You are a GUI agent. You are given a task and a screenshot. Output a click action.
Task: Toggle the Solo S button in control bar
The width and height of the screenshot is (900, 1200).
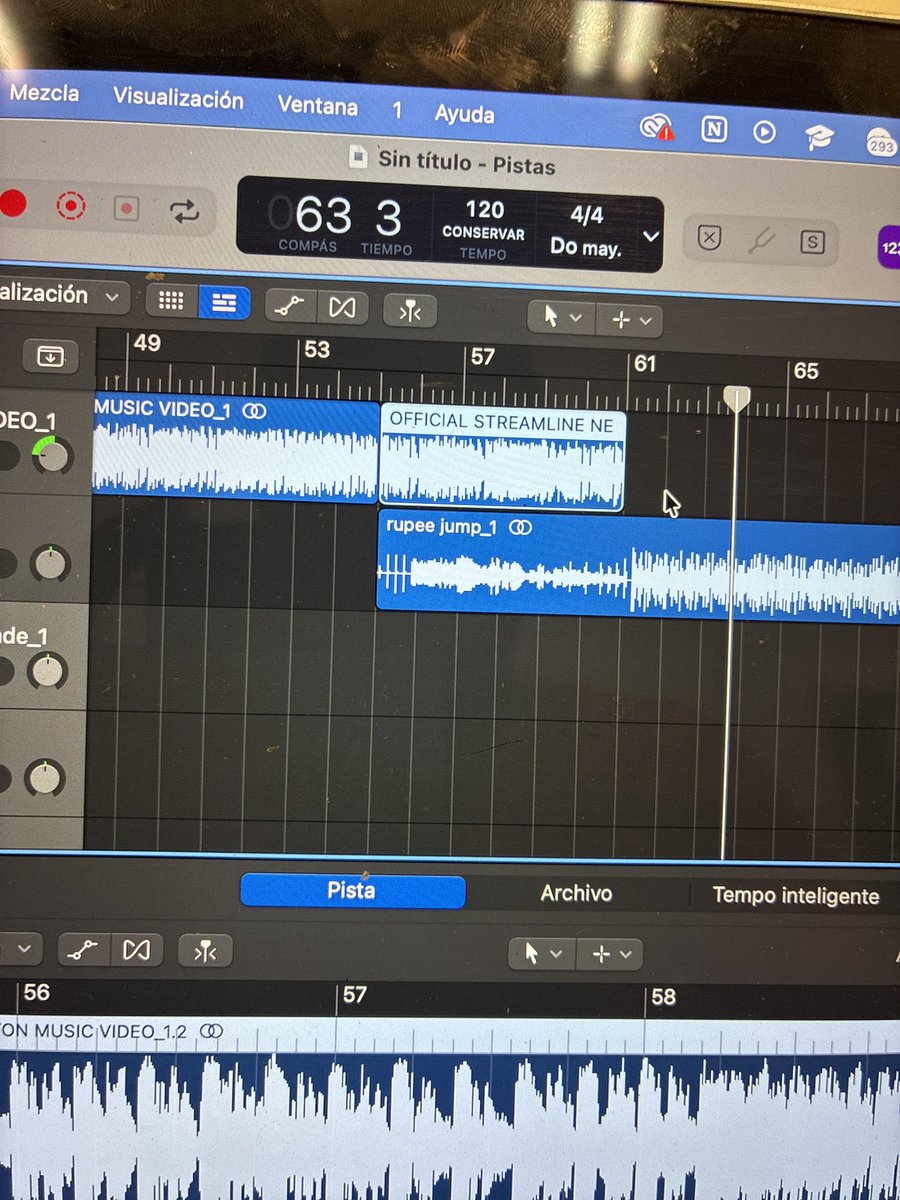click(x=812, y=241)
